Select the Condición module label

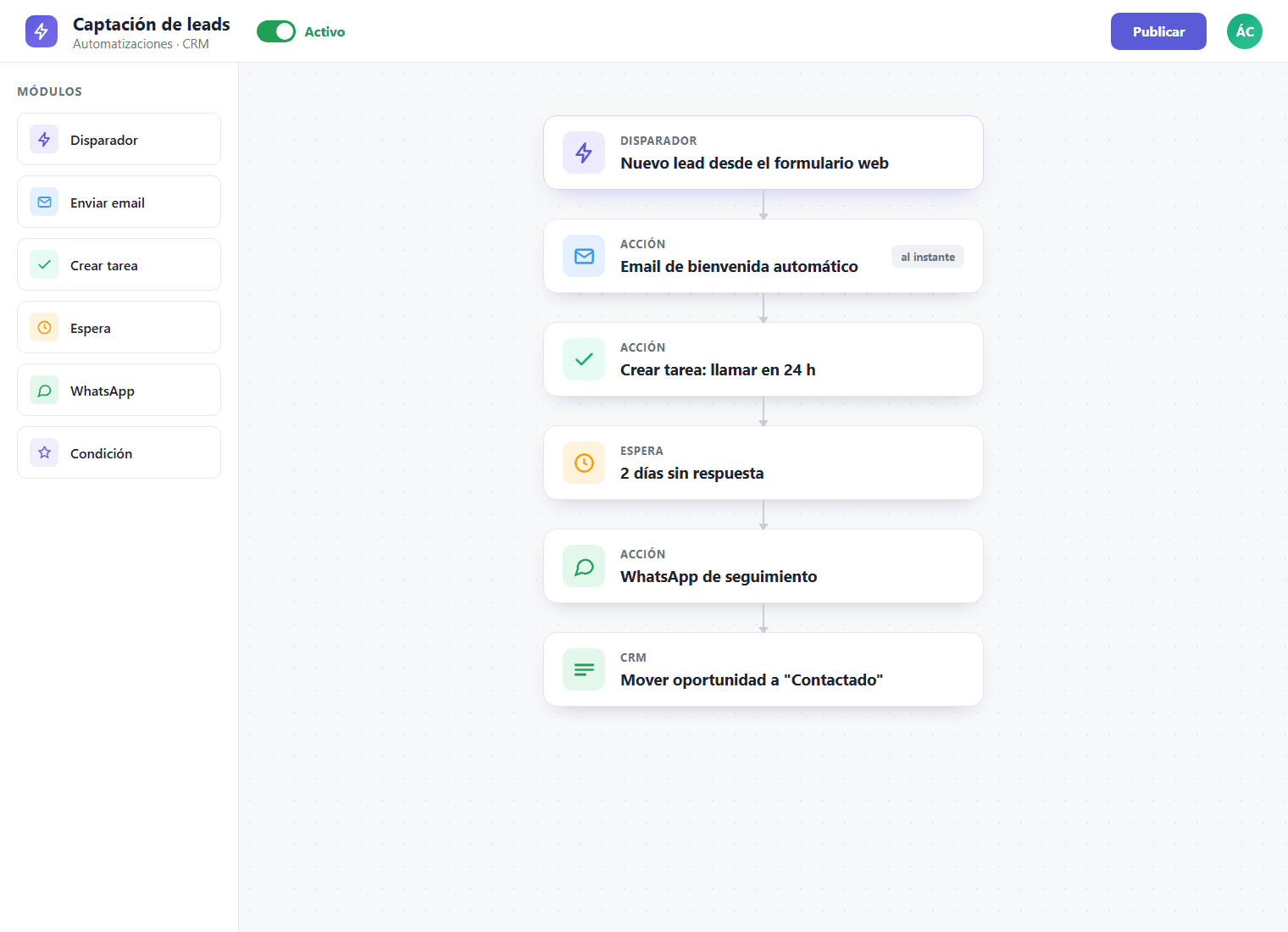pyautogui.click(x=102, y=454)
